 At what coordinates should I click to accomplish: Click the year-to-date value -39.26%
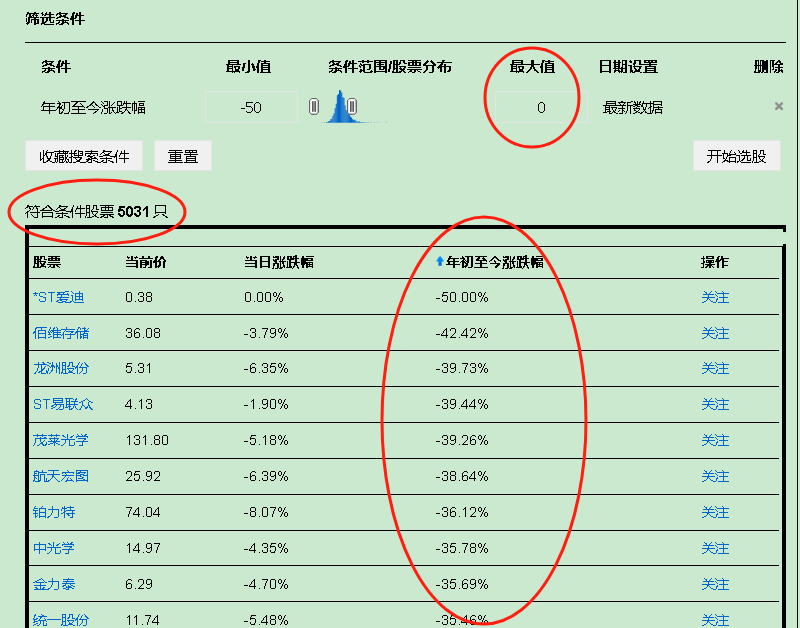462,440
